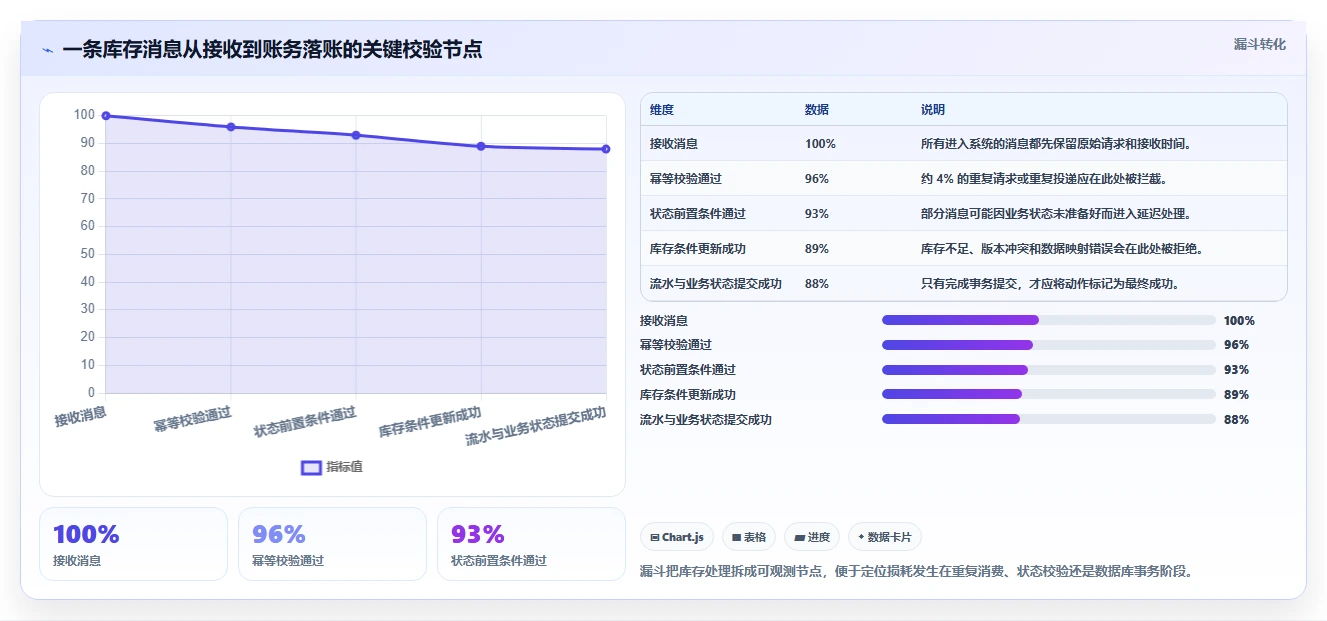Click the 流水与业务状态提交成功 progress bar
Viewport: 1327px width, 621px height.
coord(1049,420)
